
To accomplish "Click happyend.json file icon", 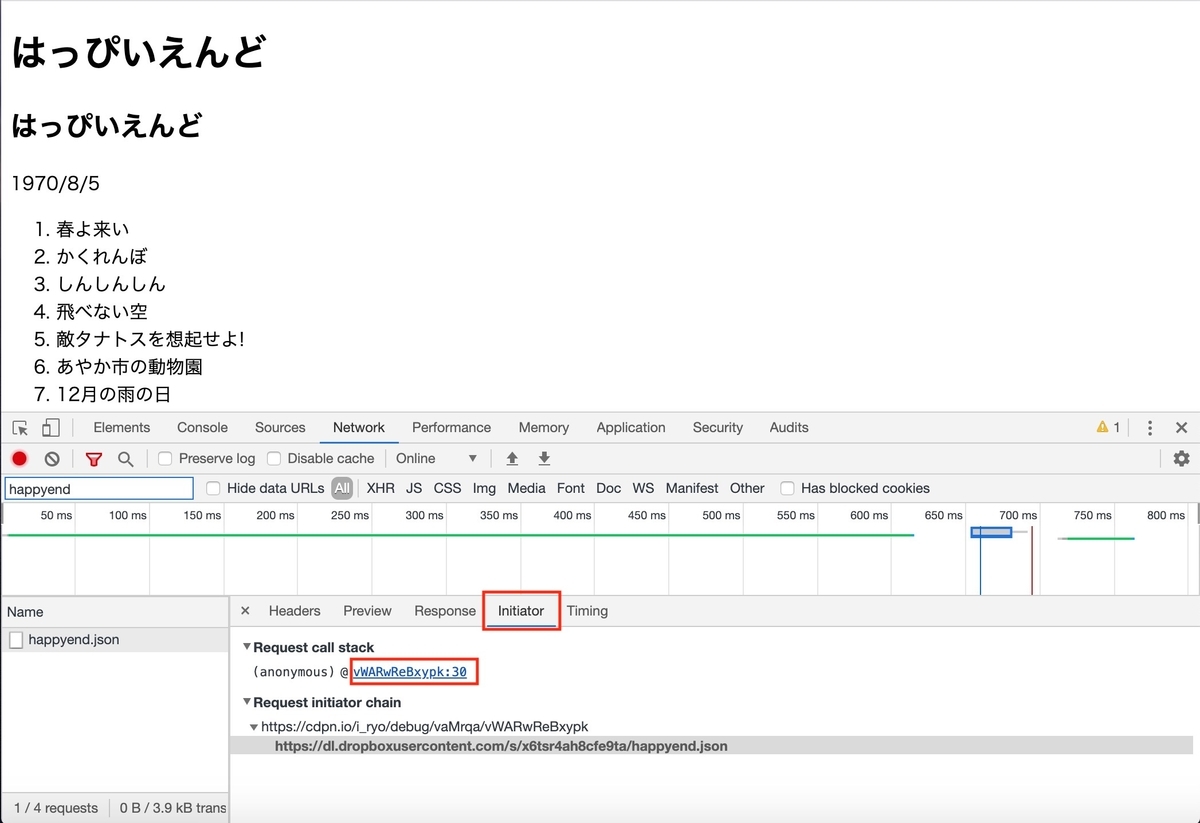I will tap(16, 640).
